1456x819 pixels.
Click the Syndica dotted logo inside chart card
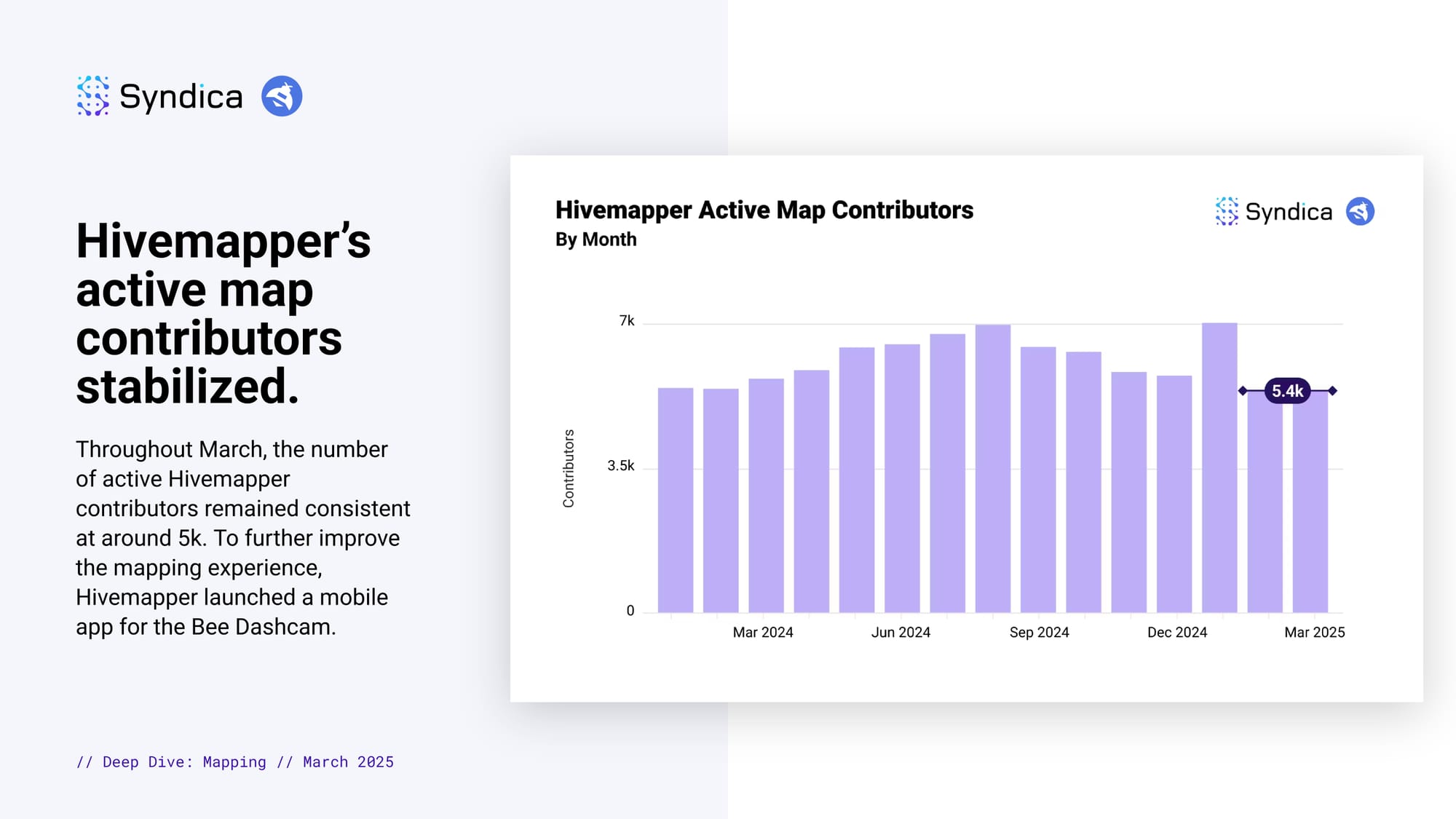click(1227, 212)
